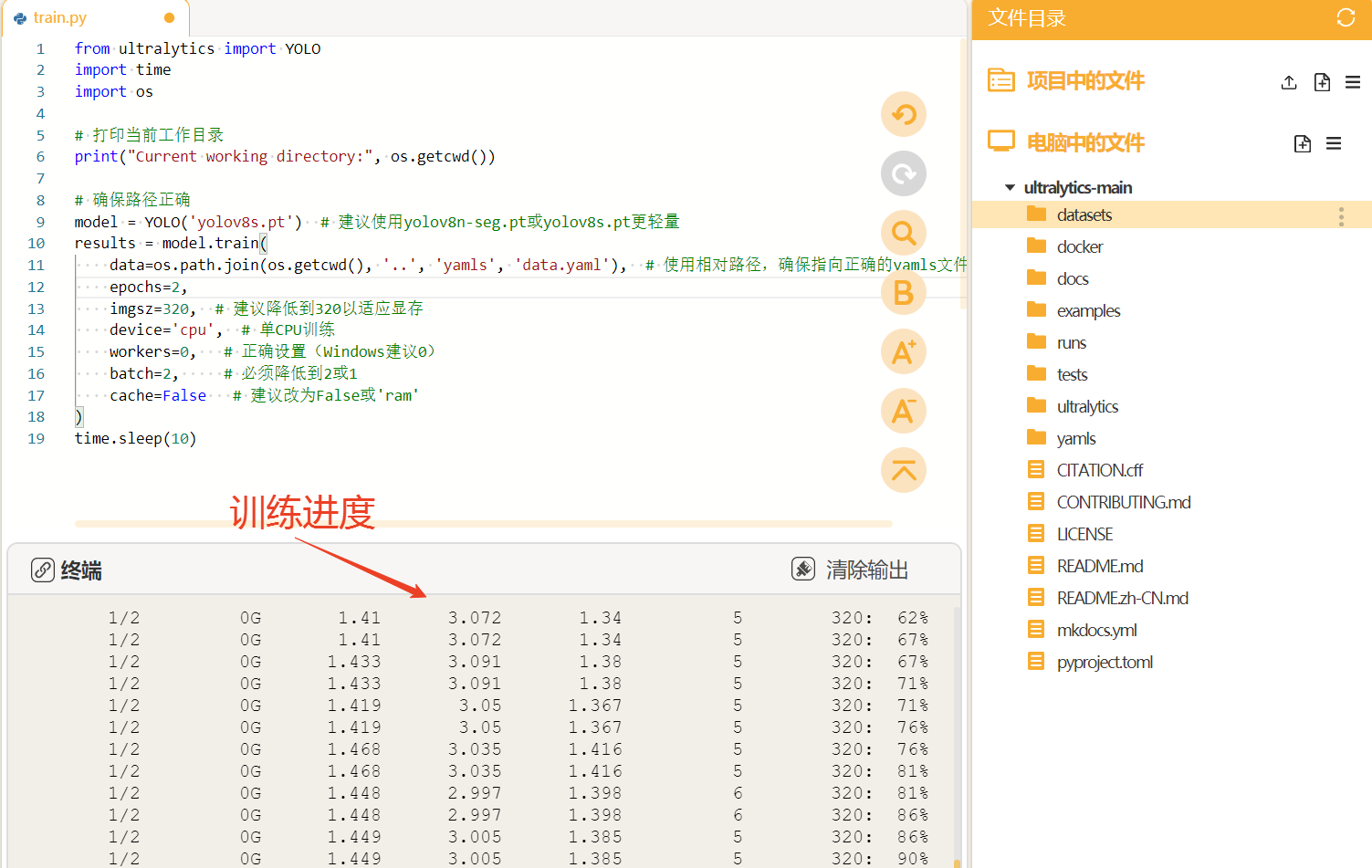Image resolution: width=1372 pixels, height=868 pixels.
Task: Click the 文件目录 panel header
Action: [1027, 18]
